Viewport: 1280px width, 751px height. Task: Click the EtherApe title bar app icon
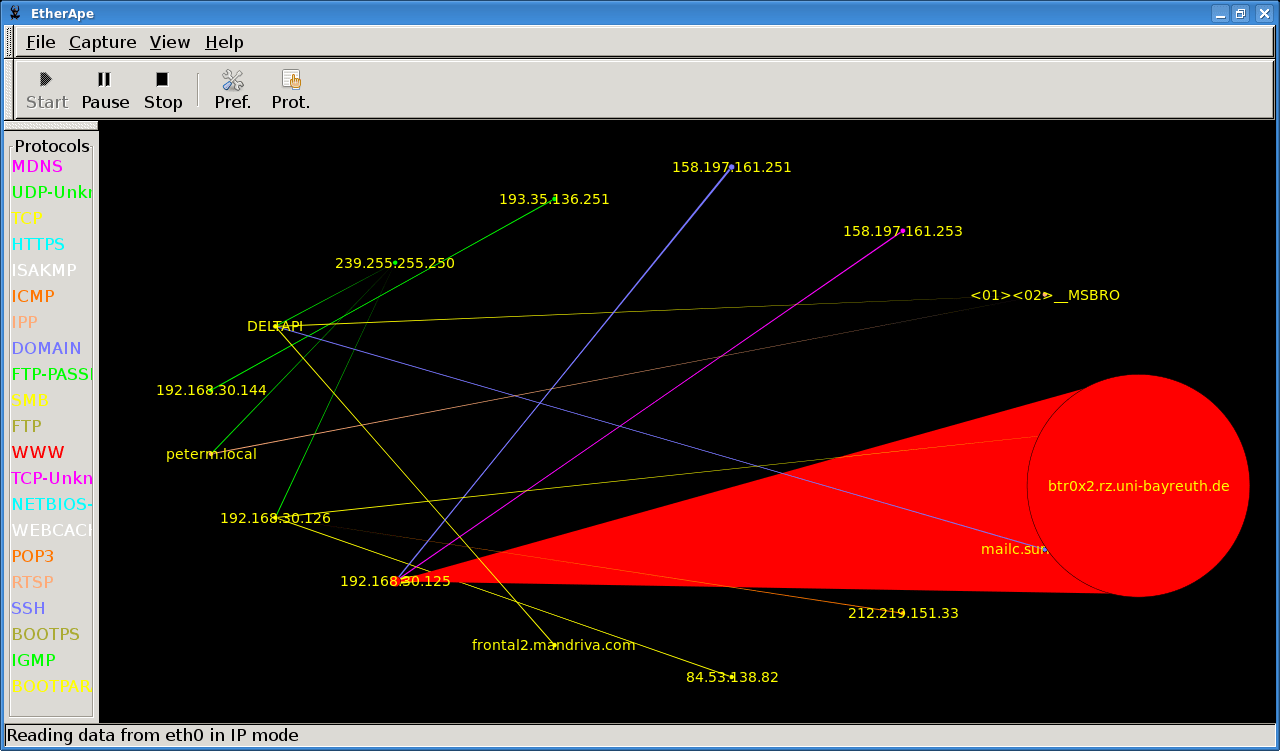[x=16, y=13]
